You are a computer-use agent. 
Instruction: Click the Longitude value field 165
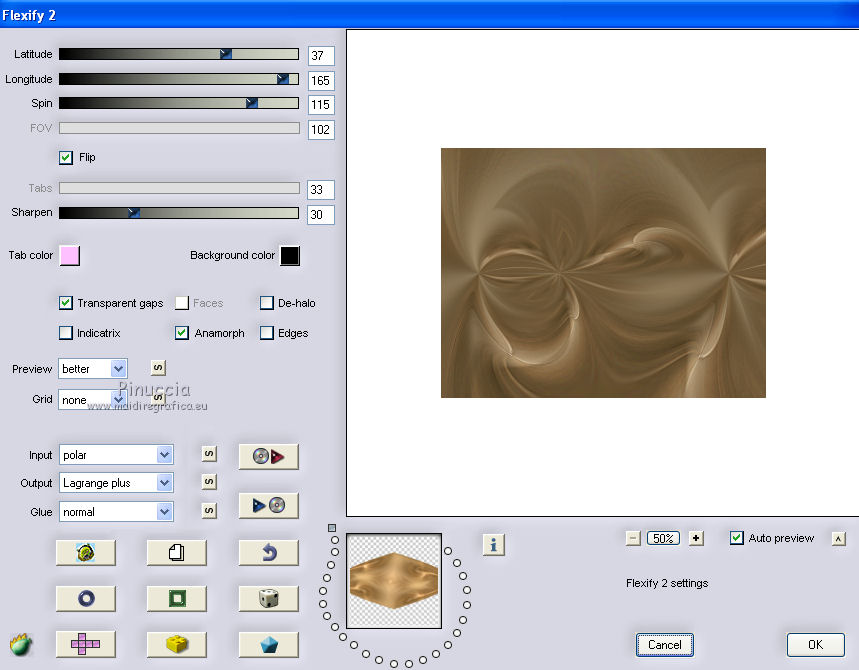click(x=321, y=81)
